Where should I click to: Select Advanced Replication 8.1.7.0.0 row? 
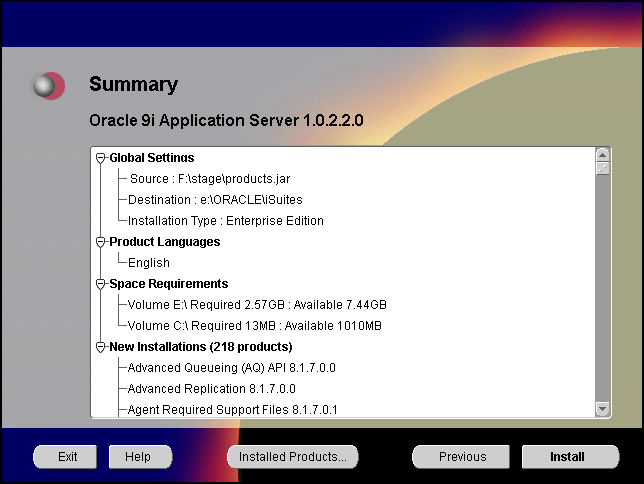tap(212, 389)
